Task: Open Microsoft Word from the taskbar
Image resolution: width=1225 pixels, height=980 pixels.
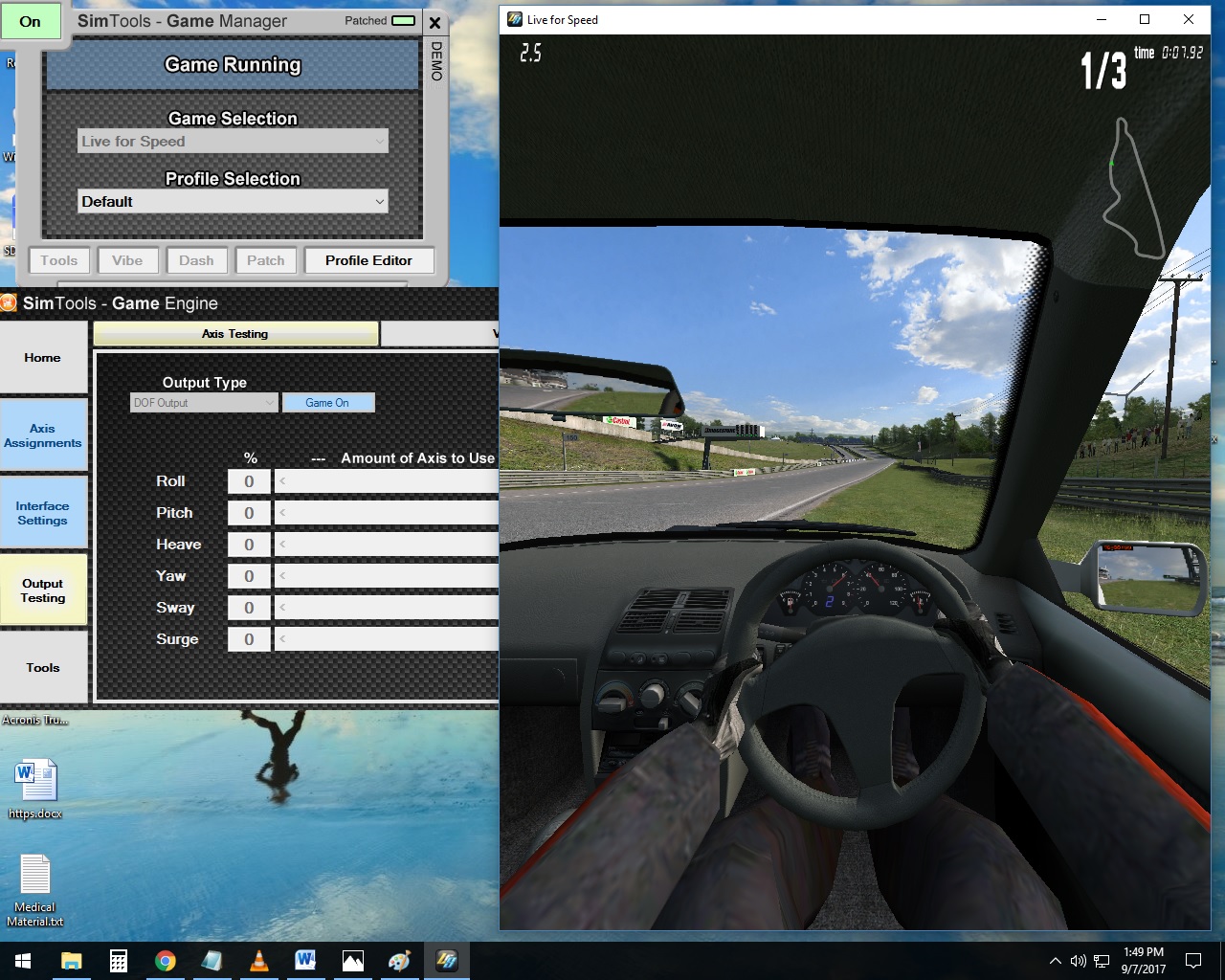Action: pos(306,961)
